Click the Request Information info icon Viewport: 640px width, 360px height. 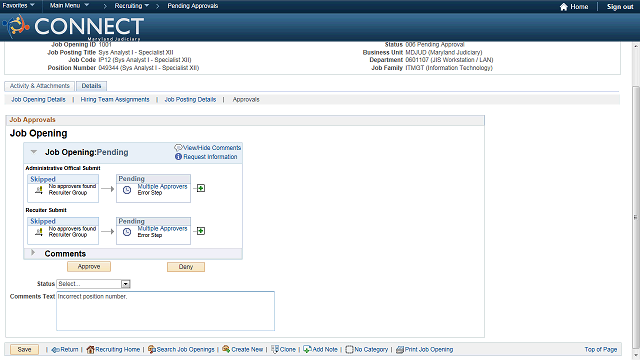(178, 156)
